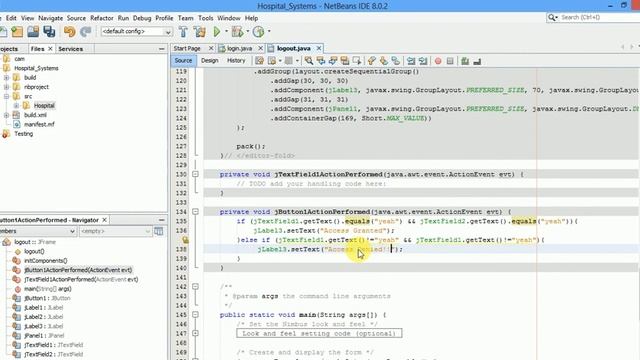
Task: Select jPanel1 : JPanel in Navigator
Action: pos(44,336)
